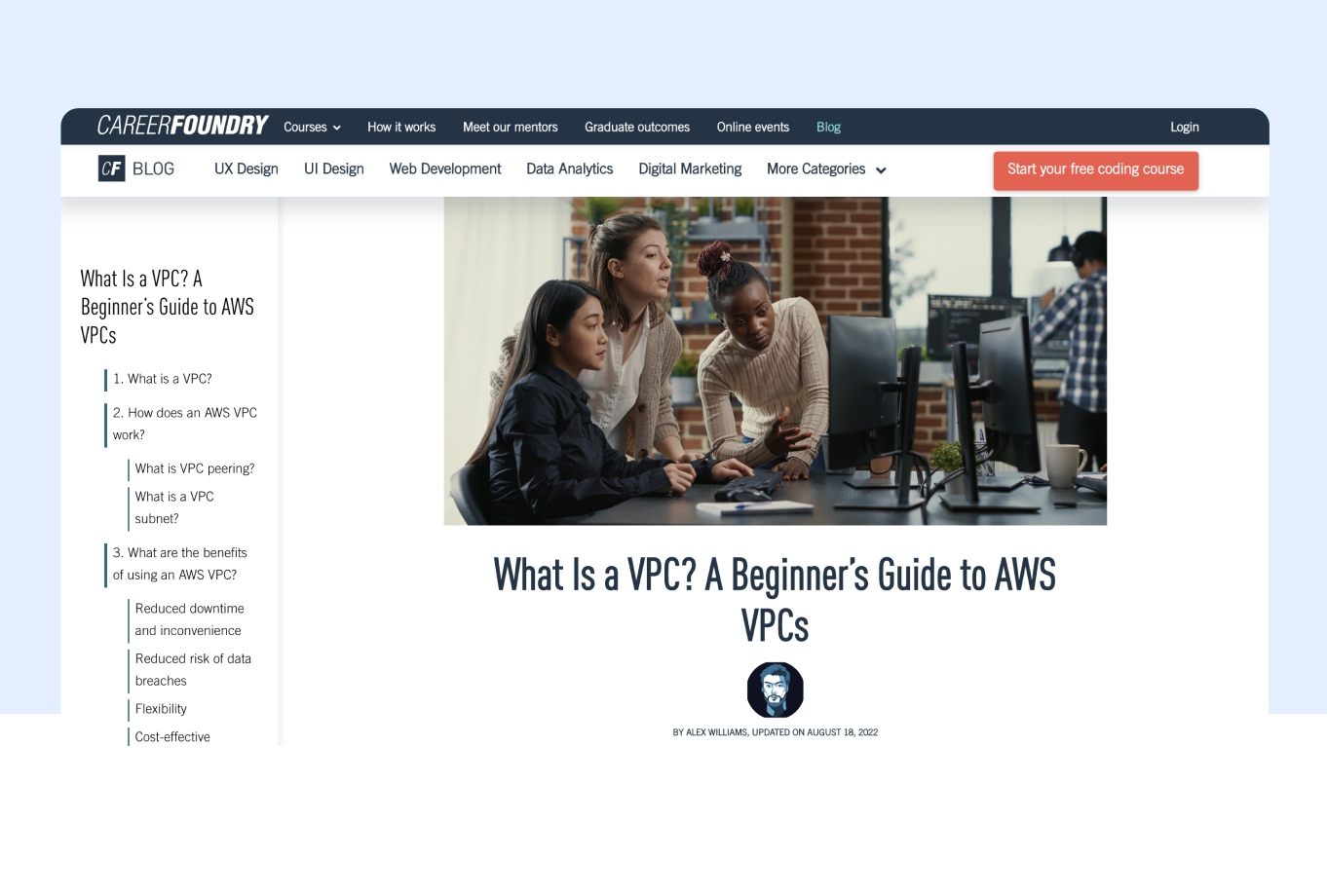1327x896 pixels.
Task: Visit the Meet our mentors page
Action: (511, 127)
